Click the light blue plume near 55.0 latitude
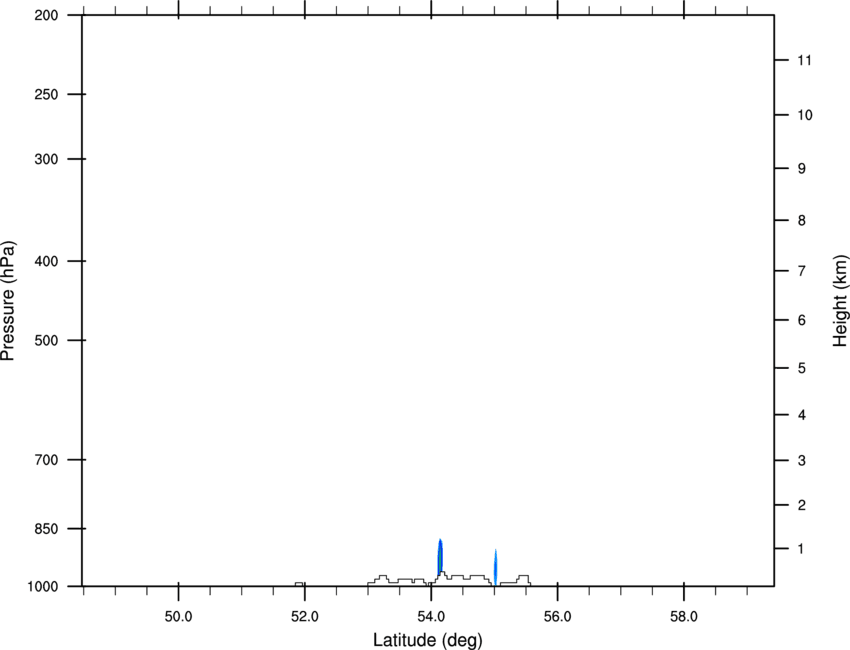The height and width of the screenshot is (650, 850). tap(495, 568)
